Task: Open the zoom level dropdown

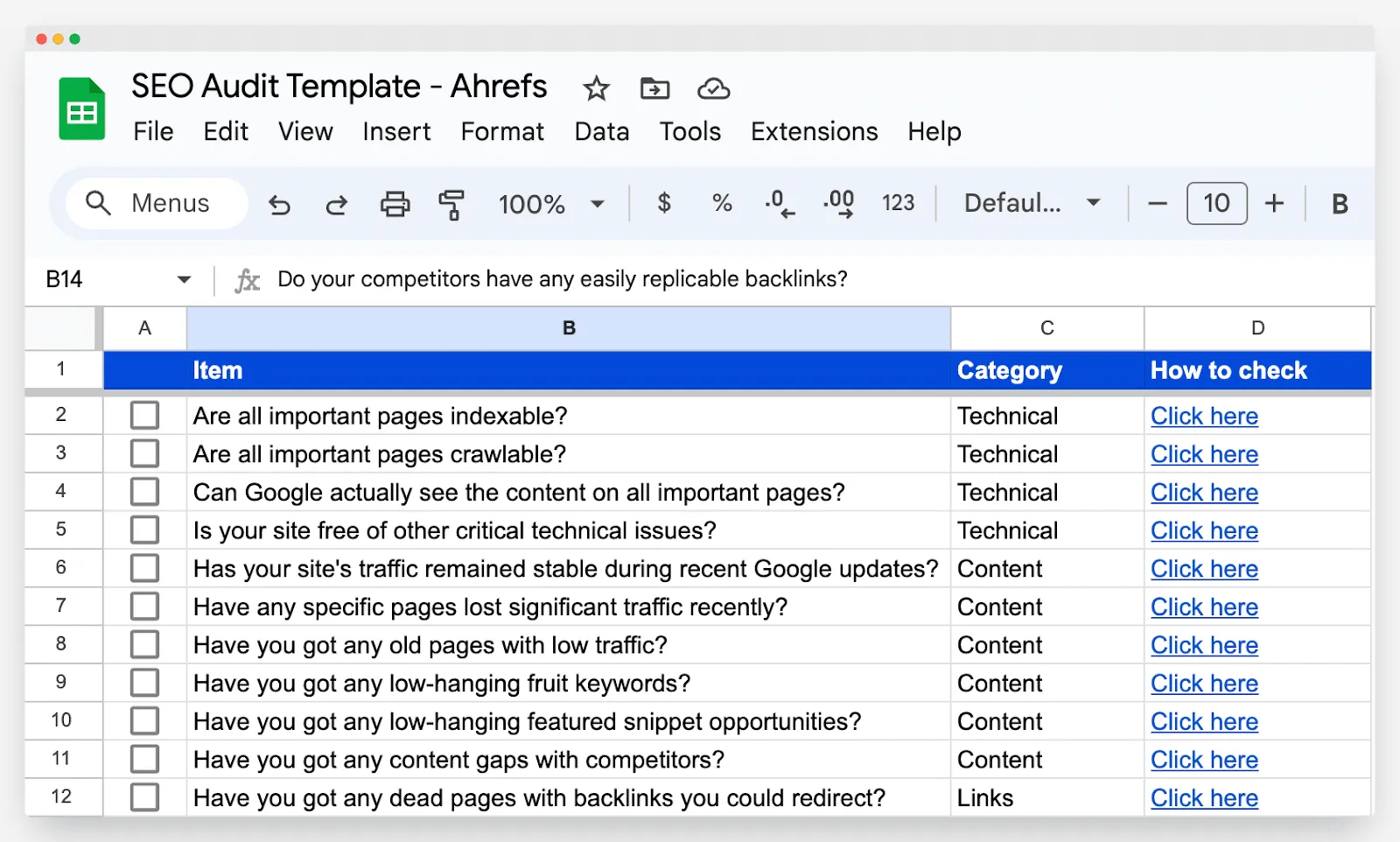Action: [598, 204]
